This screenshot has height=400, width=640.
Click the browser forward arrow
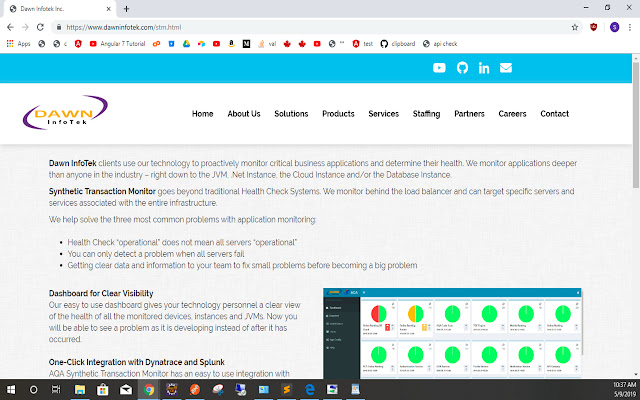point(25,27)
